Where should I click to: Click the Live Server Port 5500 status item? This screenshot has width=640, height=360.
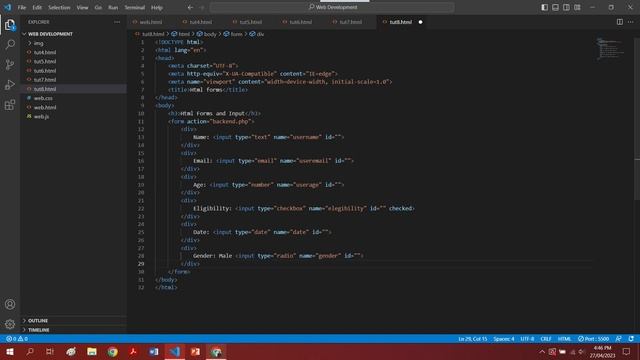593,339
